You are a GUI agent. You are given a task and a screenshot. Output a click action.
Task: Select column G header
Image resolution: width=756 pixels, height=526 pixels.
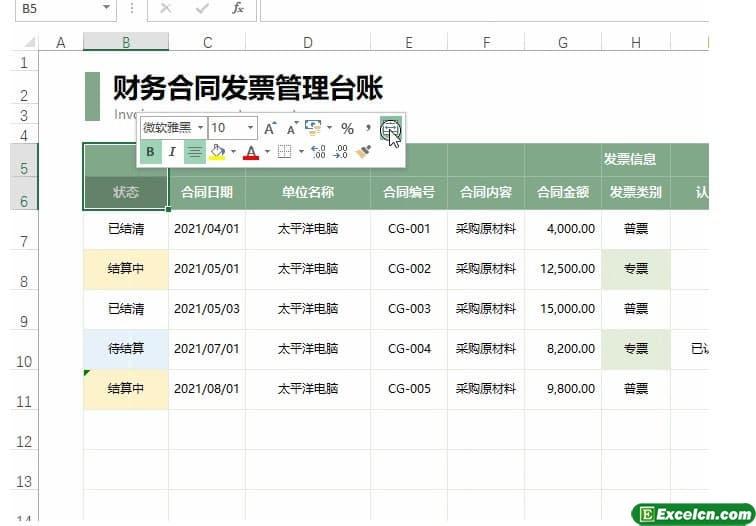click(x=563, y=42)
